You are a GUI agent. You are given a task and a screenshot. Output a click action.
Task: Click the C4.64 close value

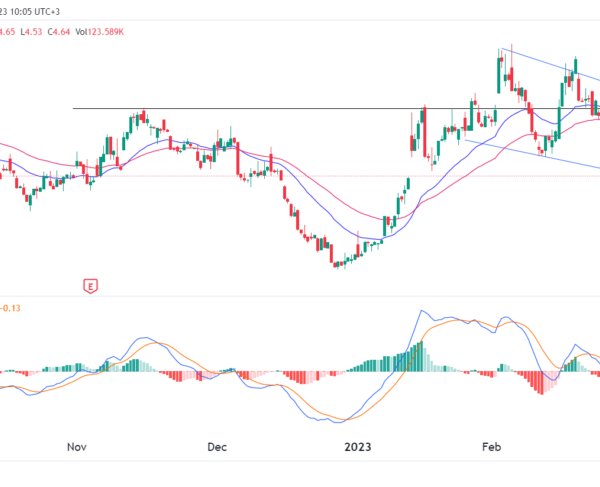(x=59, y=32)
